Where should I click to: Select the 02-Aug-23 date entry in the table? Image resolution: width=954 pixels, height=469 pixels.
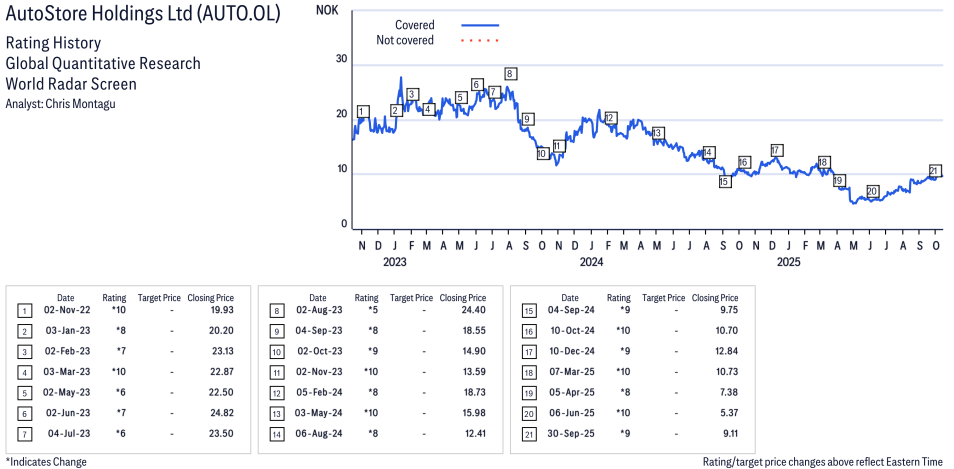coord(317,311)
